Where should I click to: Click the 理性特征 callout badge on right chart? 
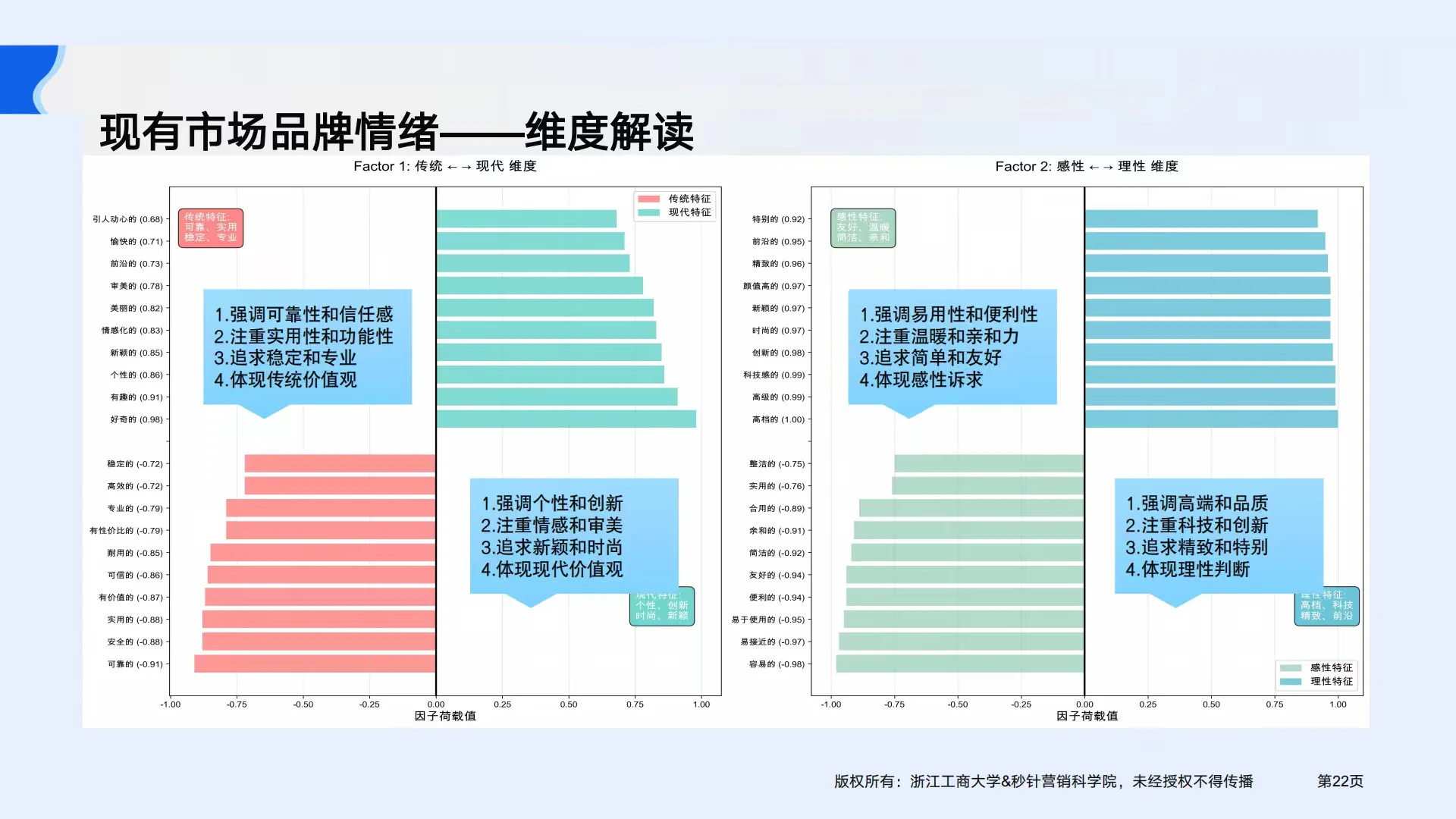coord(1327,606)
